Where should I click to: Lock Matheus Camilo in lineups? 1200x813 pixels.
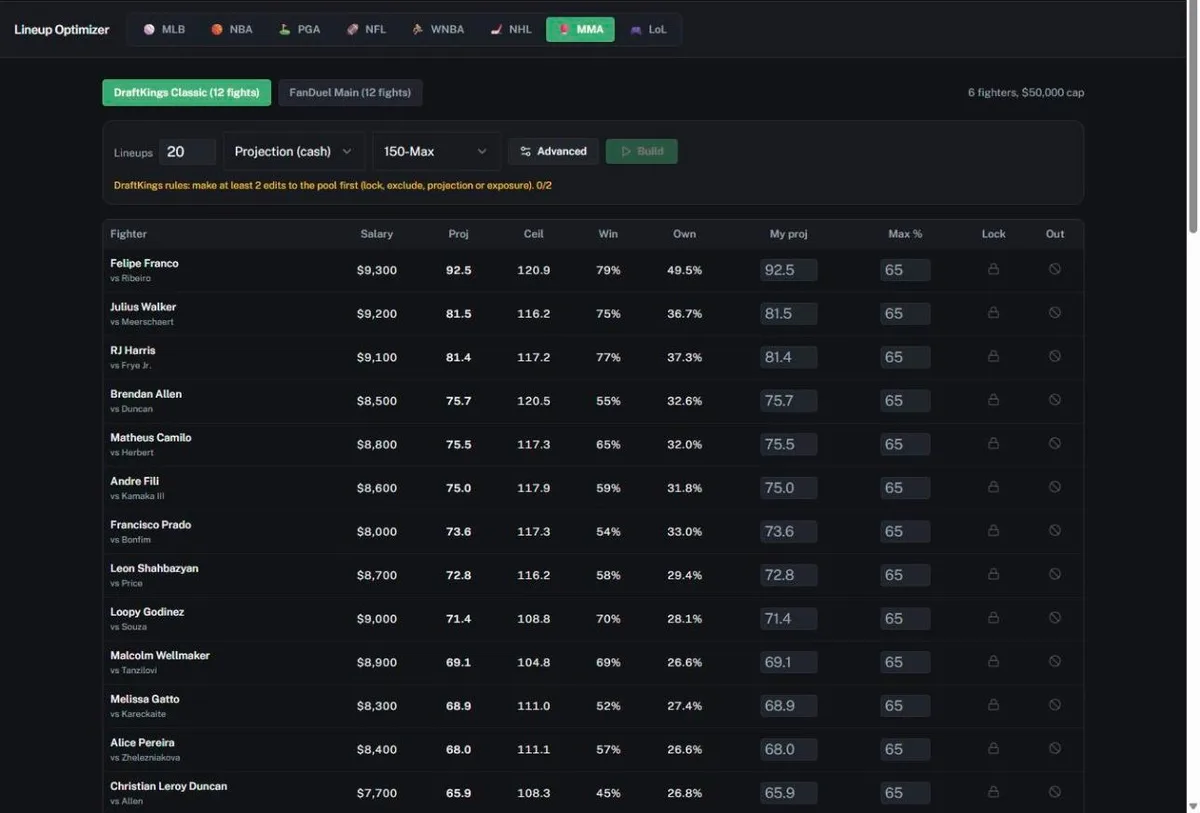[993, 444]
